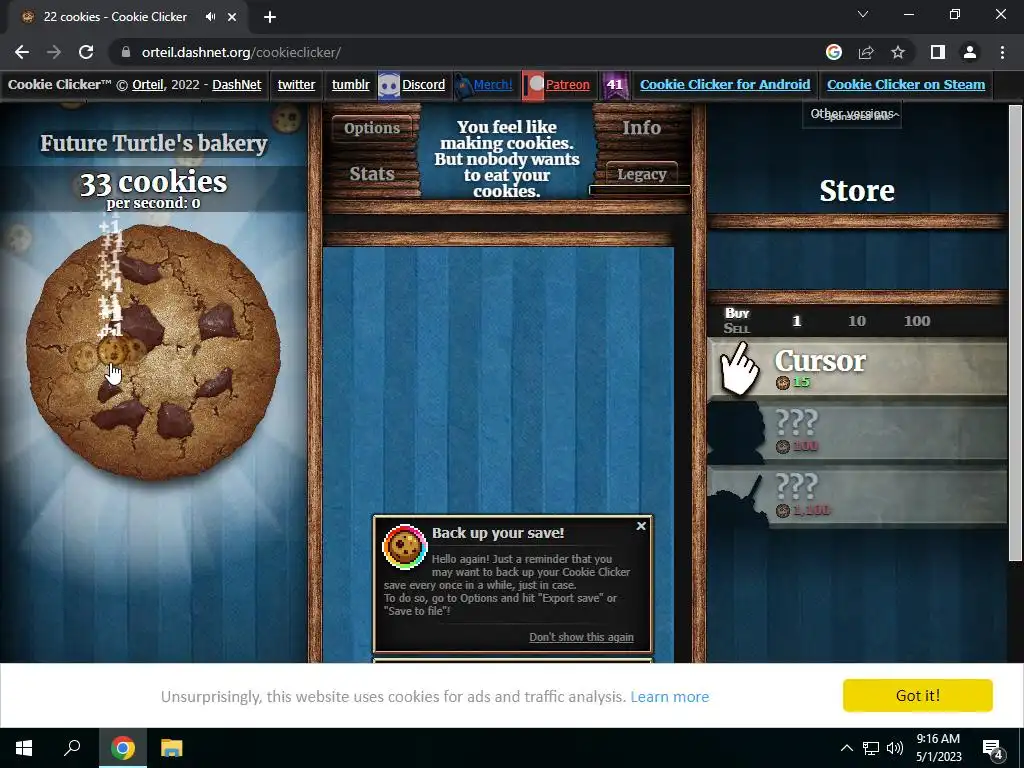Viewport: 1024px width, 768px height.
Task: Click the Patreon logo icon
Action: [533, 86]
